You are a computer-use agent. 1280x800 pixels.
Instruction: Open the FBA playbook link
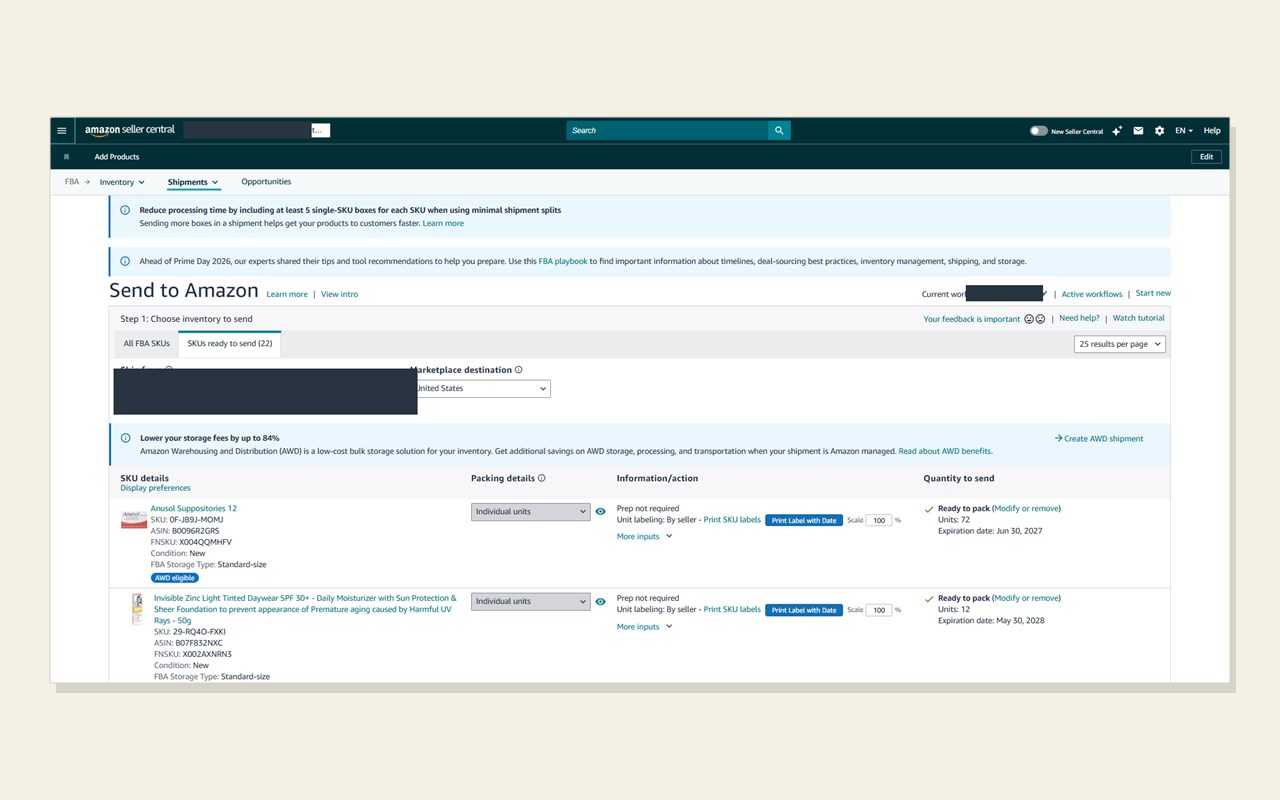(563, 262)
